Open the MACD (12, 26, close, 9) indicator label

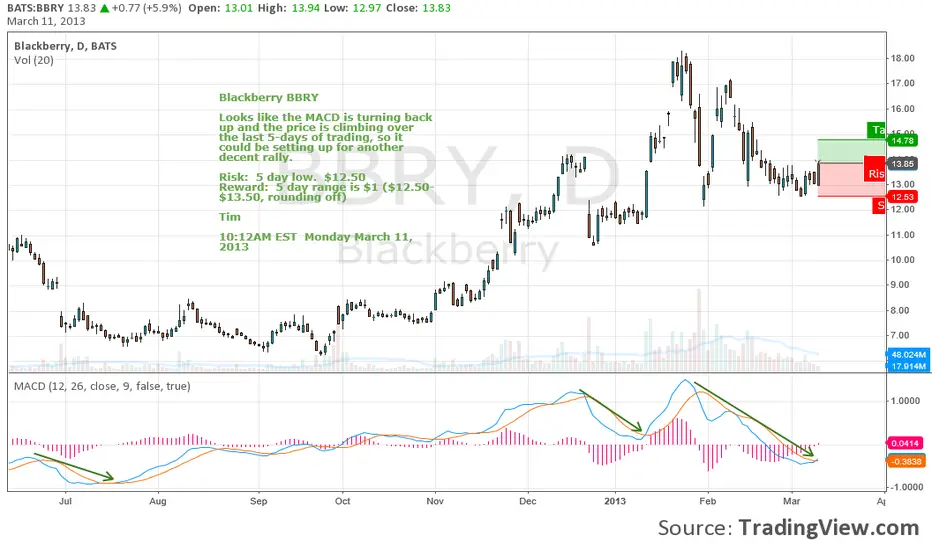[102, 386]
